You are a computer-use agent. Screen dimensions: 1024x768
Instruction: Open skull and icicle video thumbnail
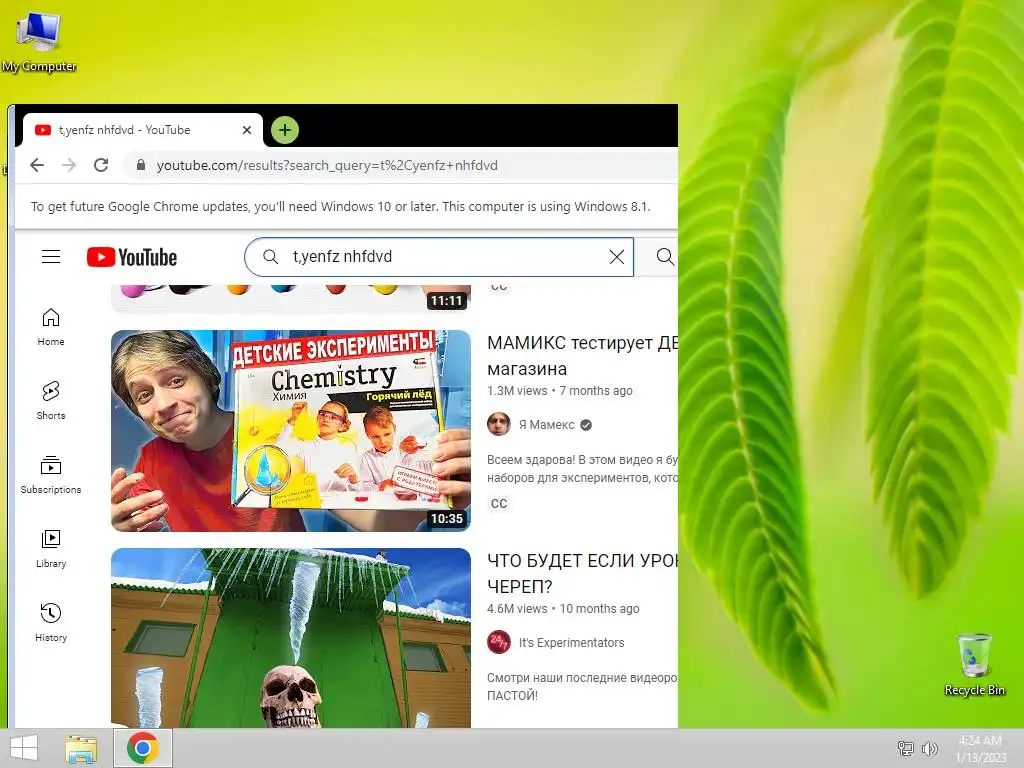tap(291, 638)
